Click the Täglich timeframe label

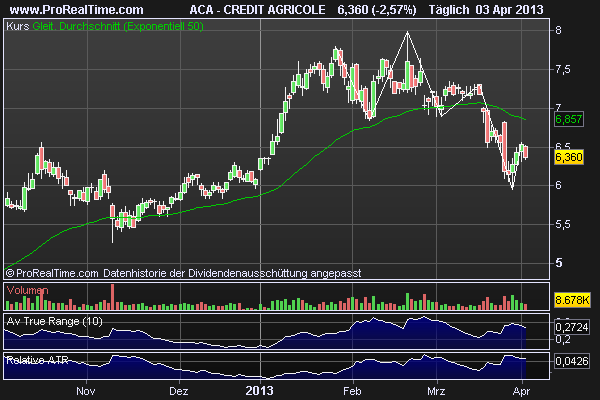pos(449,10)
